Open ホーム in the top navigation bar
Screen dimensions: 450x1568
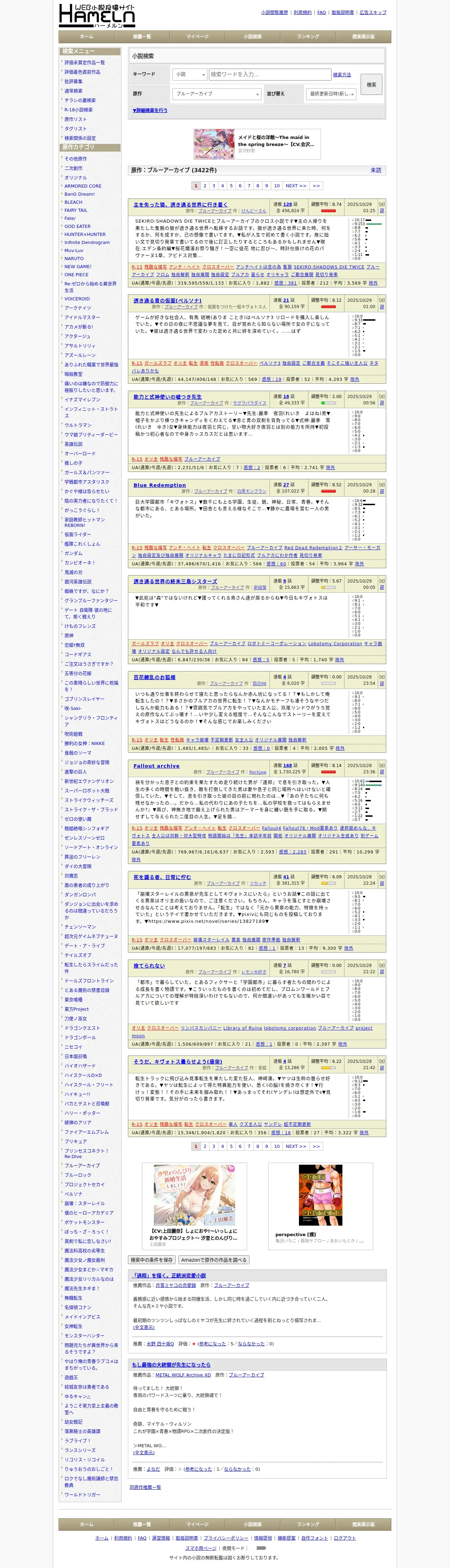pyautogui.click(x=87, y=36)
